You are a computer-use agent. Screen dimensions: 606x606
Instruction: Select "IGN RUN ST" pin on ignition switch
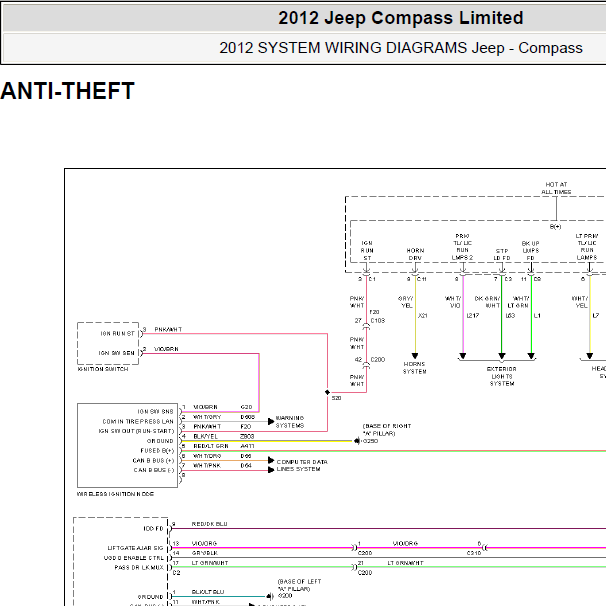click(x=117, y=334)
